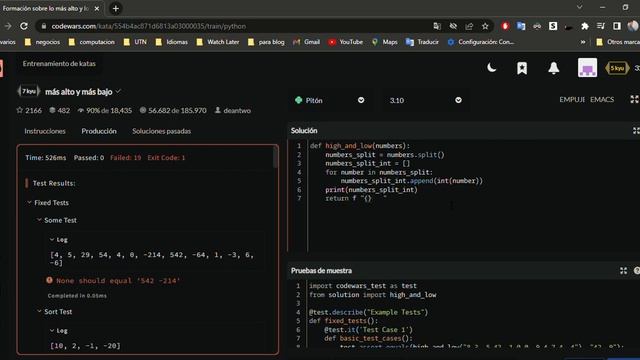
Task: Switch to the Instrucciones tab
Action: [45, 131]
